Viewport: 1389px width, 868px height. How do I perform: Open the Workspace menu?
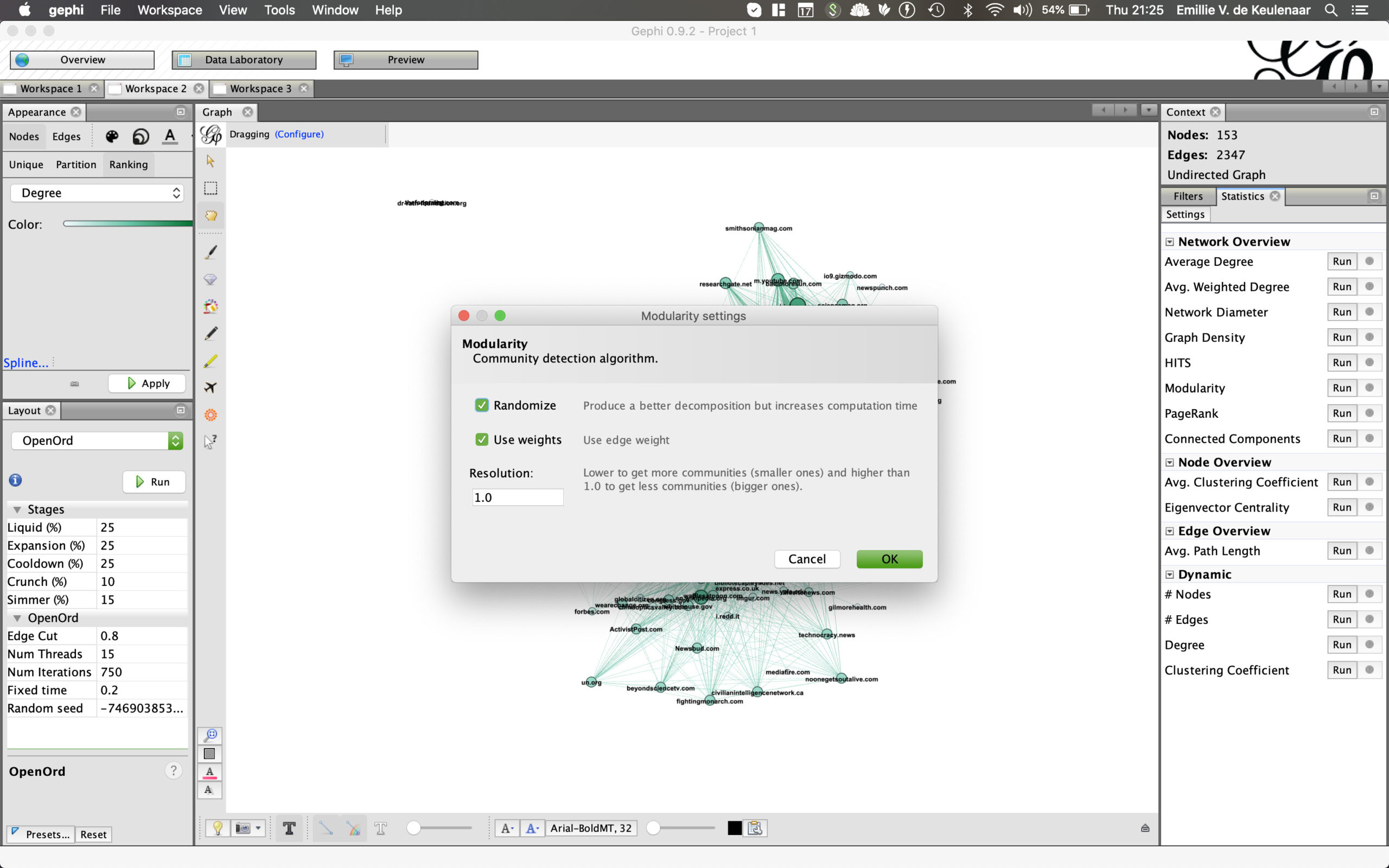tap(170, 10)
